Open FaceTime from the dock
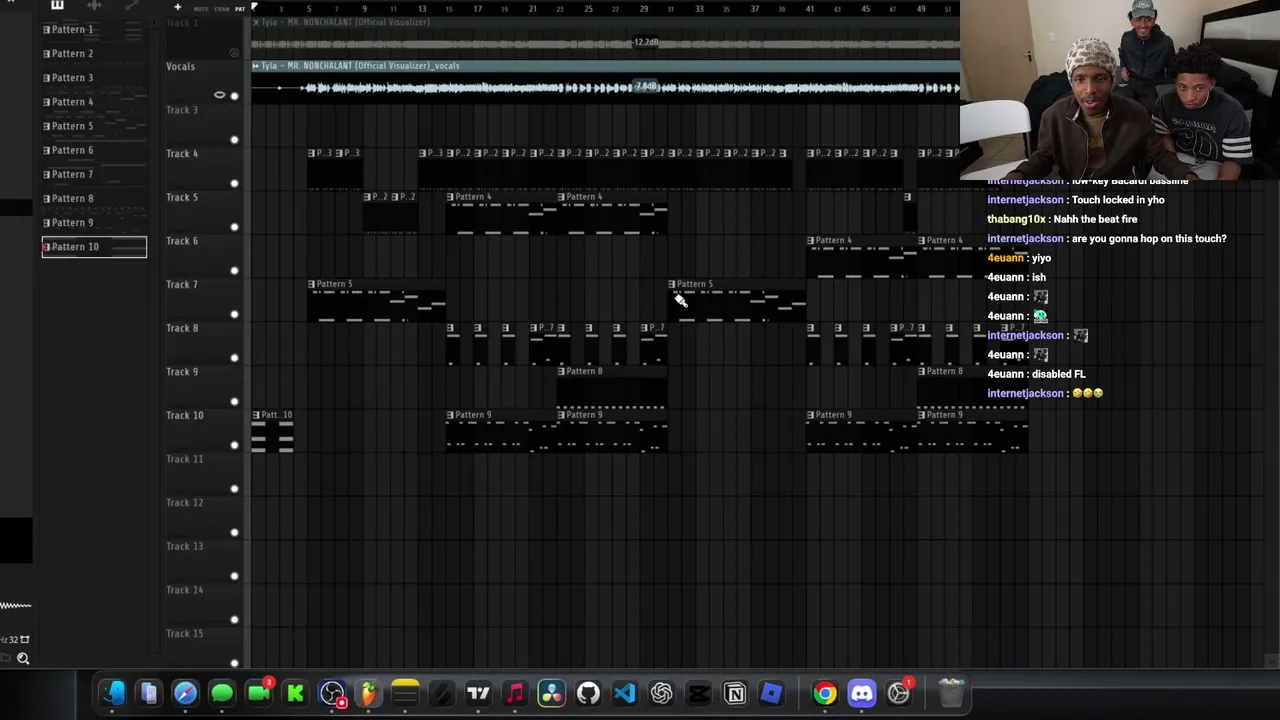The image size is (1280, 720). [x=259, y=693]
